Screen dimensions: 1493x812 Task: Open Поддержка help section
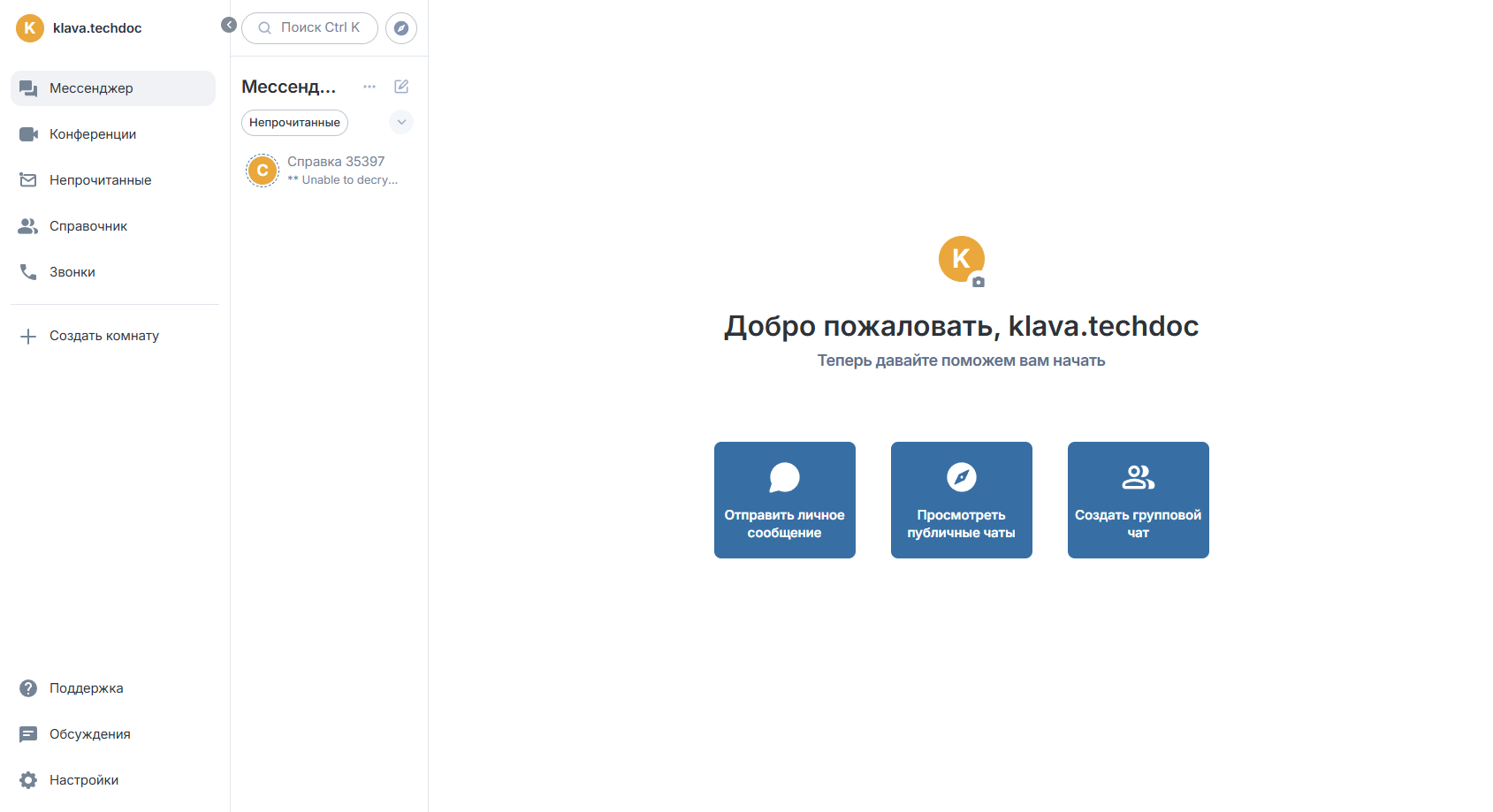click(x=113, y=688)
